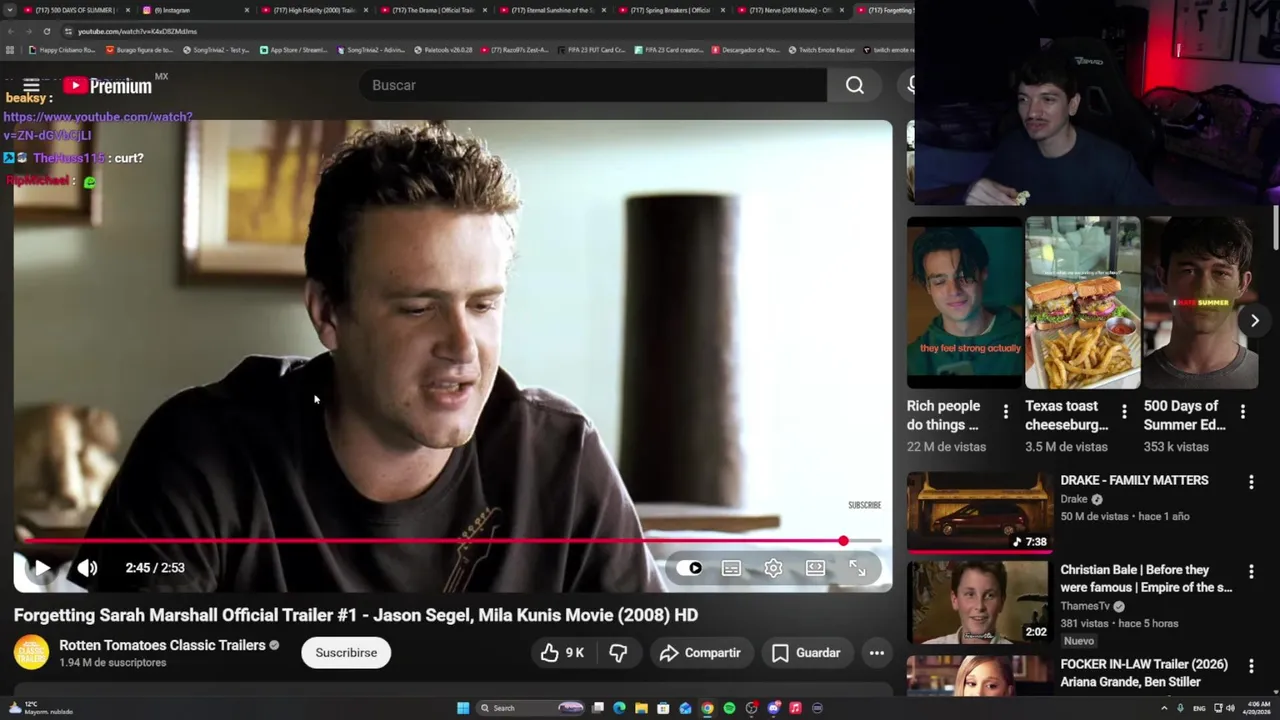Focus the Buscar search field
The height and width of the screenshot is (720, 1280).
[x=593, y=86]
